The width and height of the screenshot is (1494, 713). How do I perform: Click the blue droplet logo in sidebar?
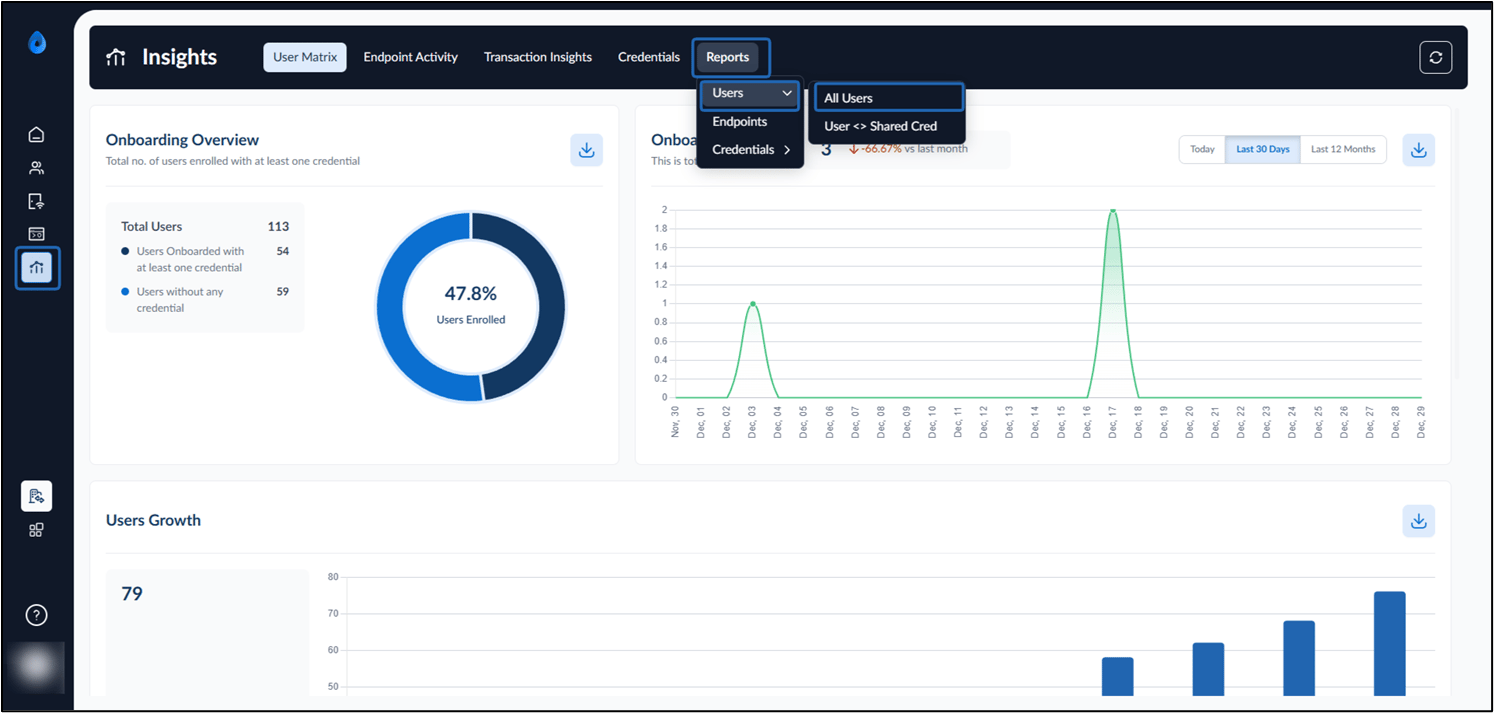pos(37,44)
